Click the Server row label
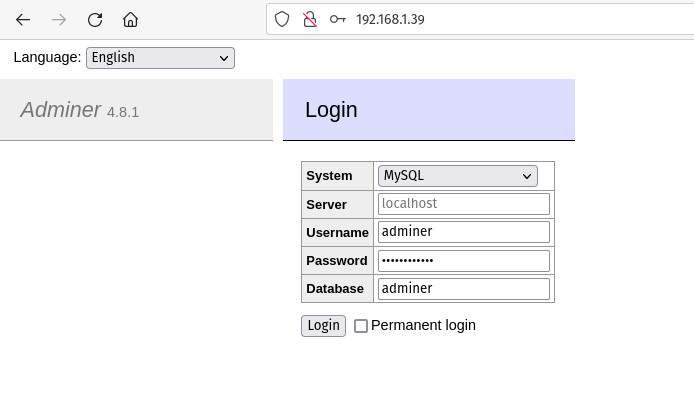Screen dimensions: 694x393 [326, 204]
